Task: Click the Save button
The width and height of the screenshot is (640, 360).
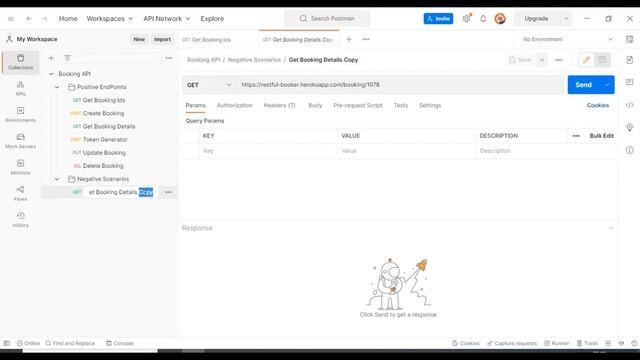Action: click(520, 60)
